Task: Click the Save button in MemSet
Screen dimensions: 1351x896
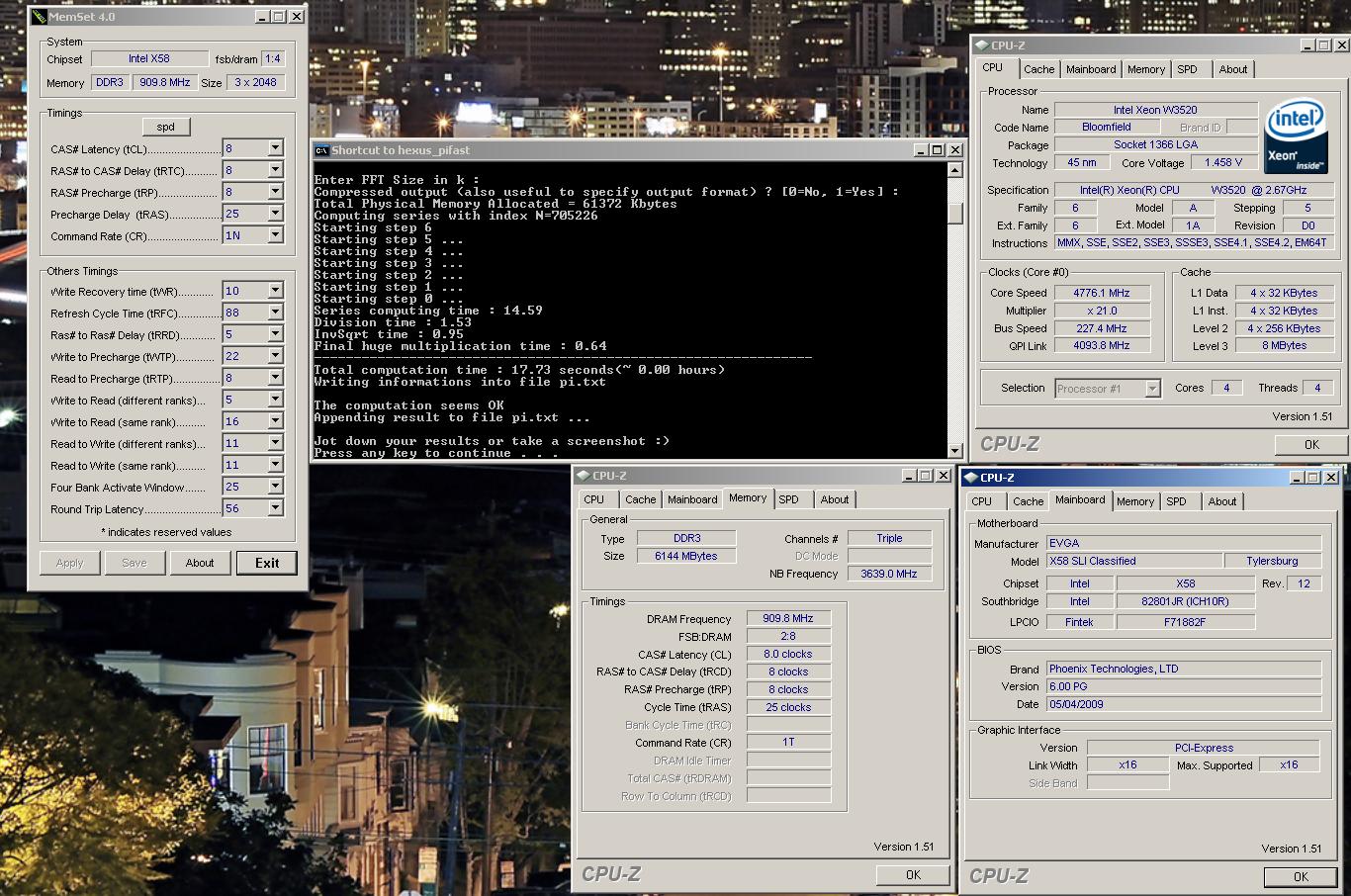Action: [x=135, y=563]
